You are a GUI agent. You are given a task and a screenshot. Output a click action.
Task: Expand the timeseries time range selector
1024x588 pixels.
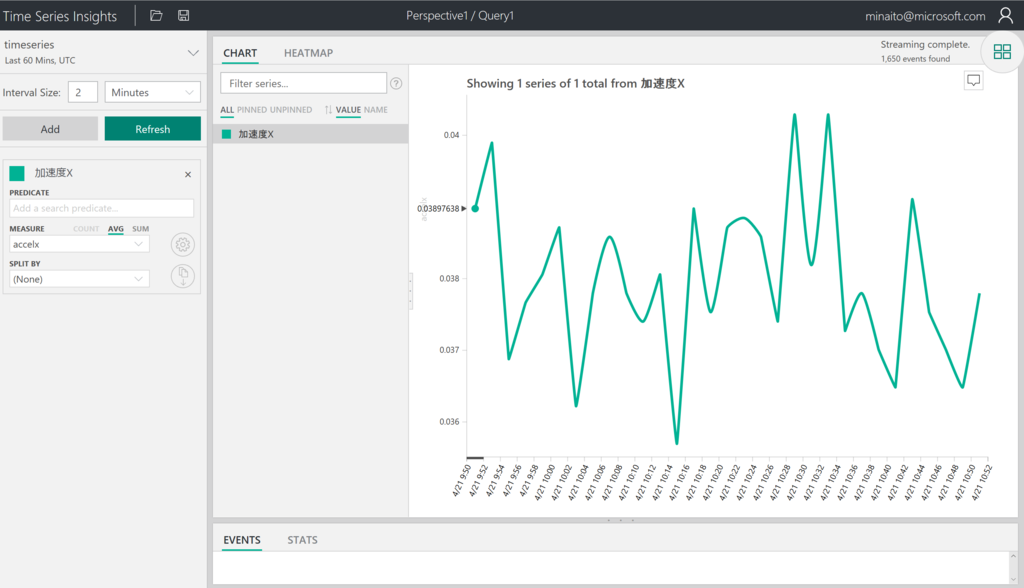(x=193, y=53)
